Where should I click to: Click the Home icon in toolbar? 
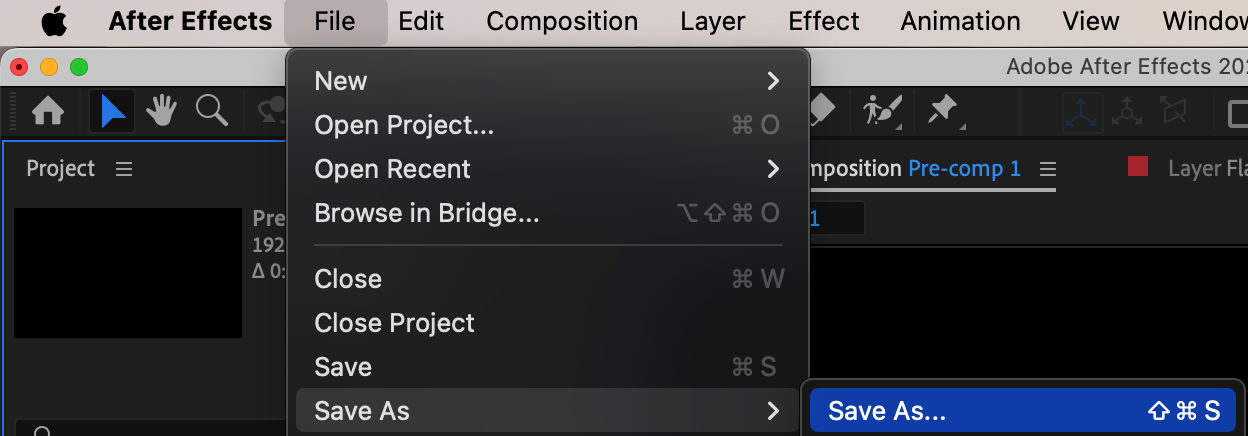pyautogui.click(x=48, y=111)
